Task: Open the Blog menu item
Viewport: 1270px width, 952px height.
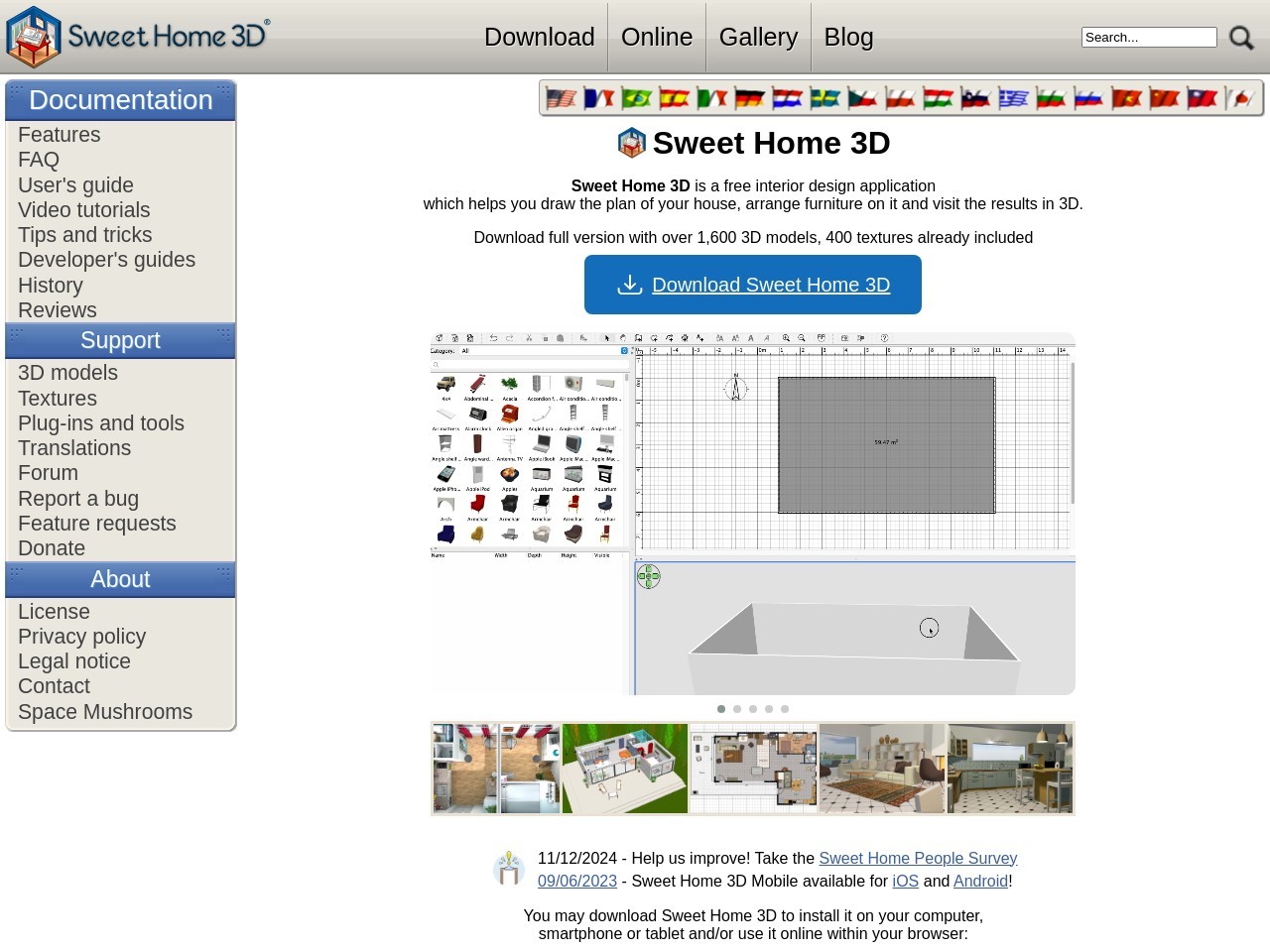Action: [849, 37]
